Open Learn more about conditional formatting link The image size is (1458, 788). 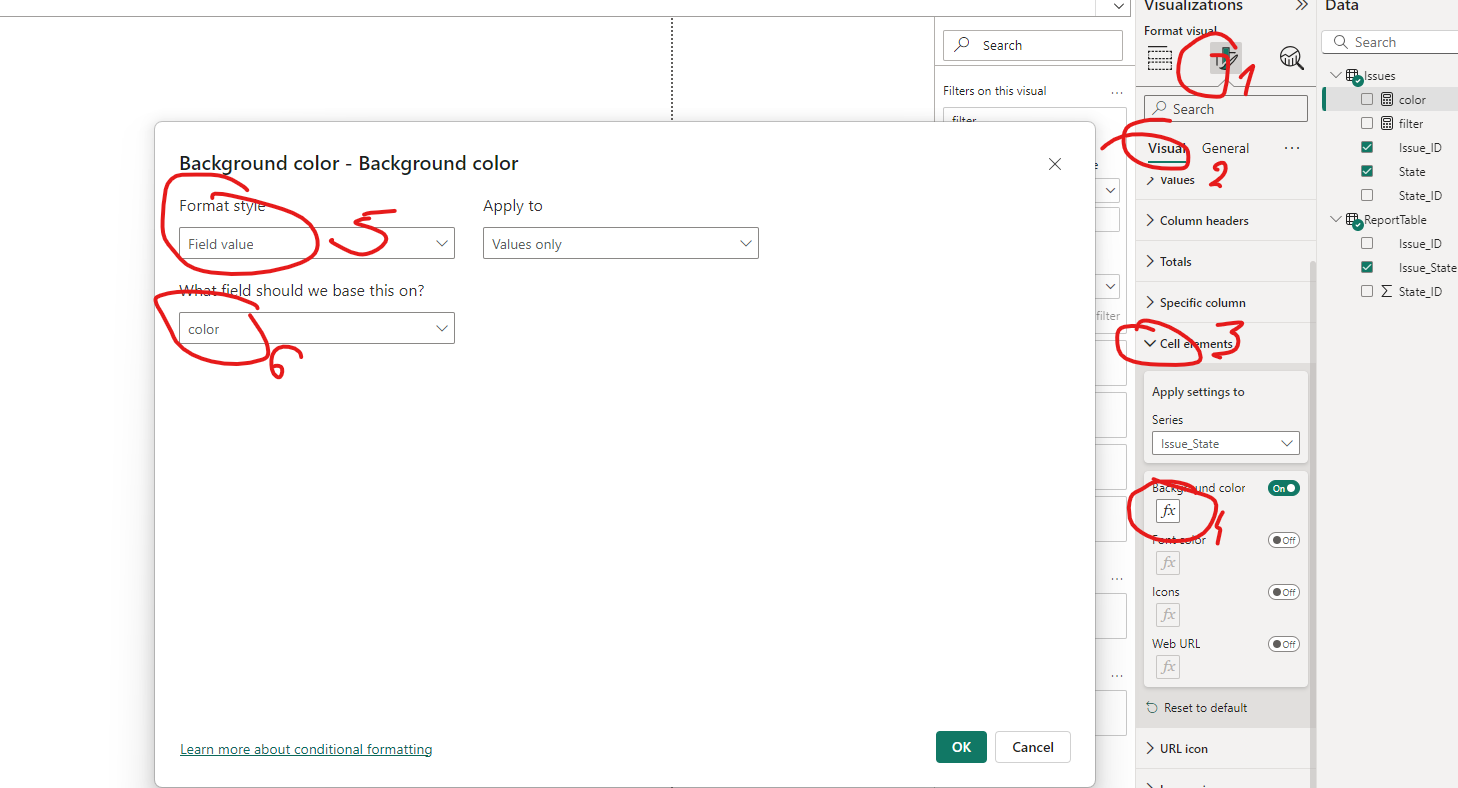coord(306,749)
